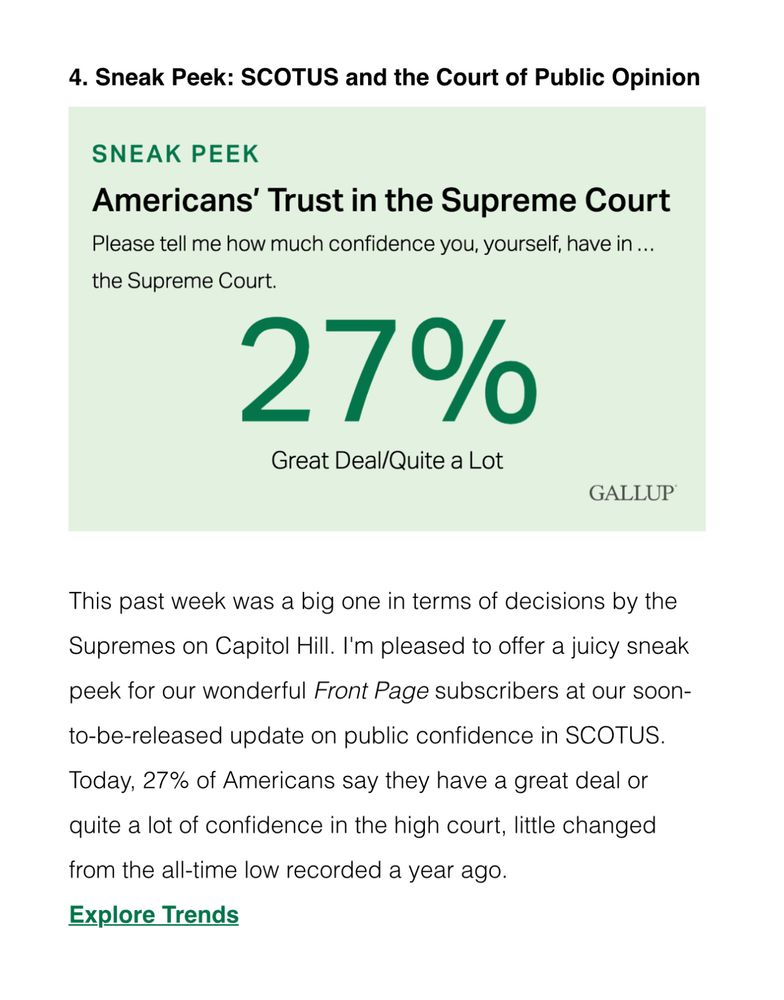The width and height of the screenshot is (784, 1000).
Task: Click the line starting quite a lot of confidence
Action: point(362,825)
